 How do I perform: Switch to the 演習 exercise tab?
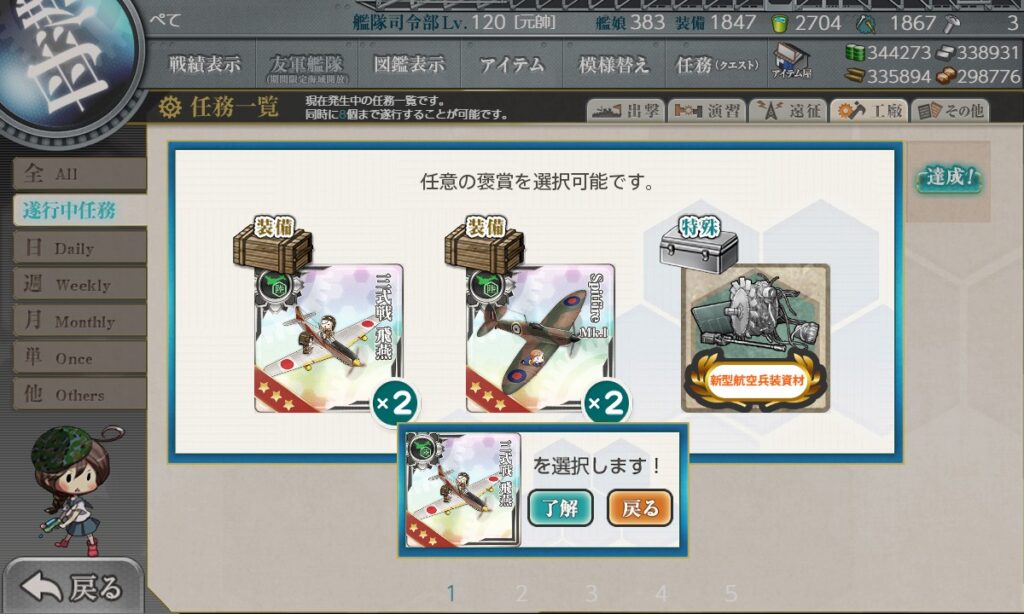click(707, 110)
